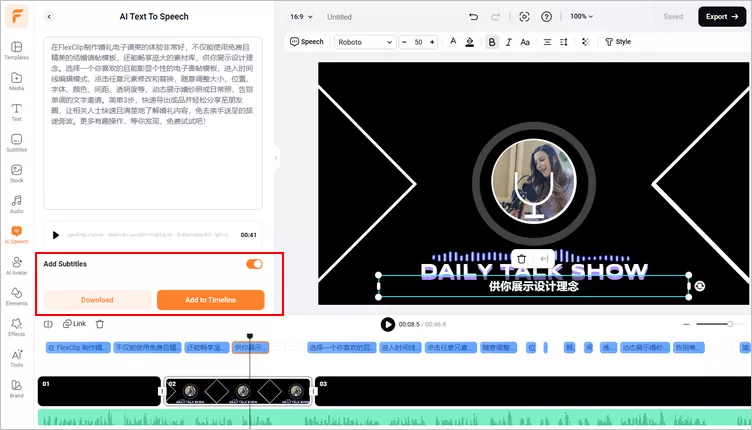Click the Split icon above timeline
752x430 pixels.
click(x=48, y=324)
